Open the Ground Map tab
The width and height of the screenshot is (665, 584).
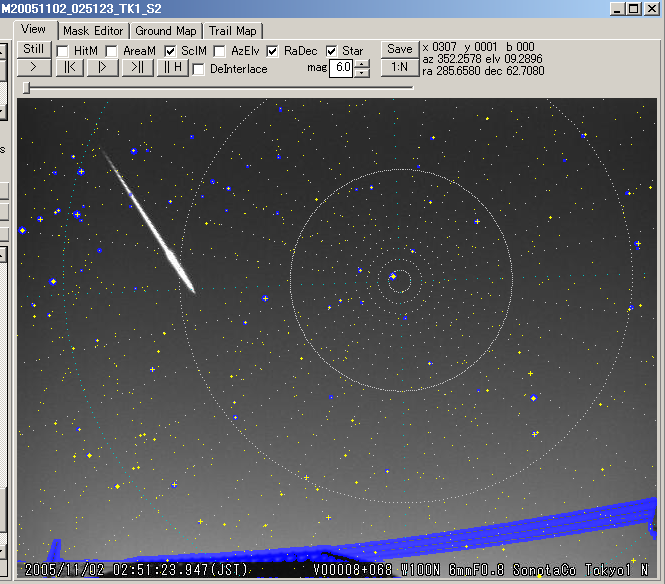167,31
